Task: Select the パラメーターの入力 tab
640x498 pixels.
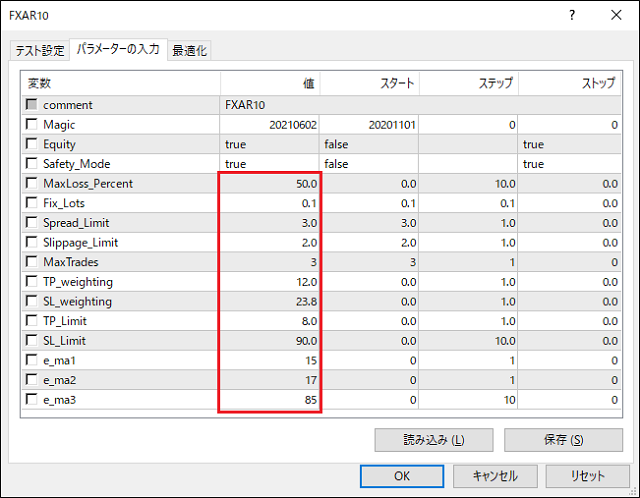Action: (x=118, y=49)
